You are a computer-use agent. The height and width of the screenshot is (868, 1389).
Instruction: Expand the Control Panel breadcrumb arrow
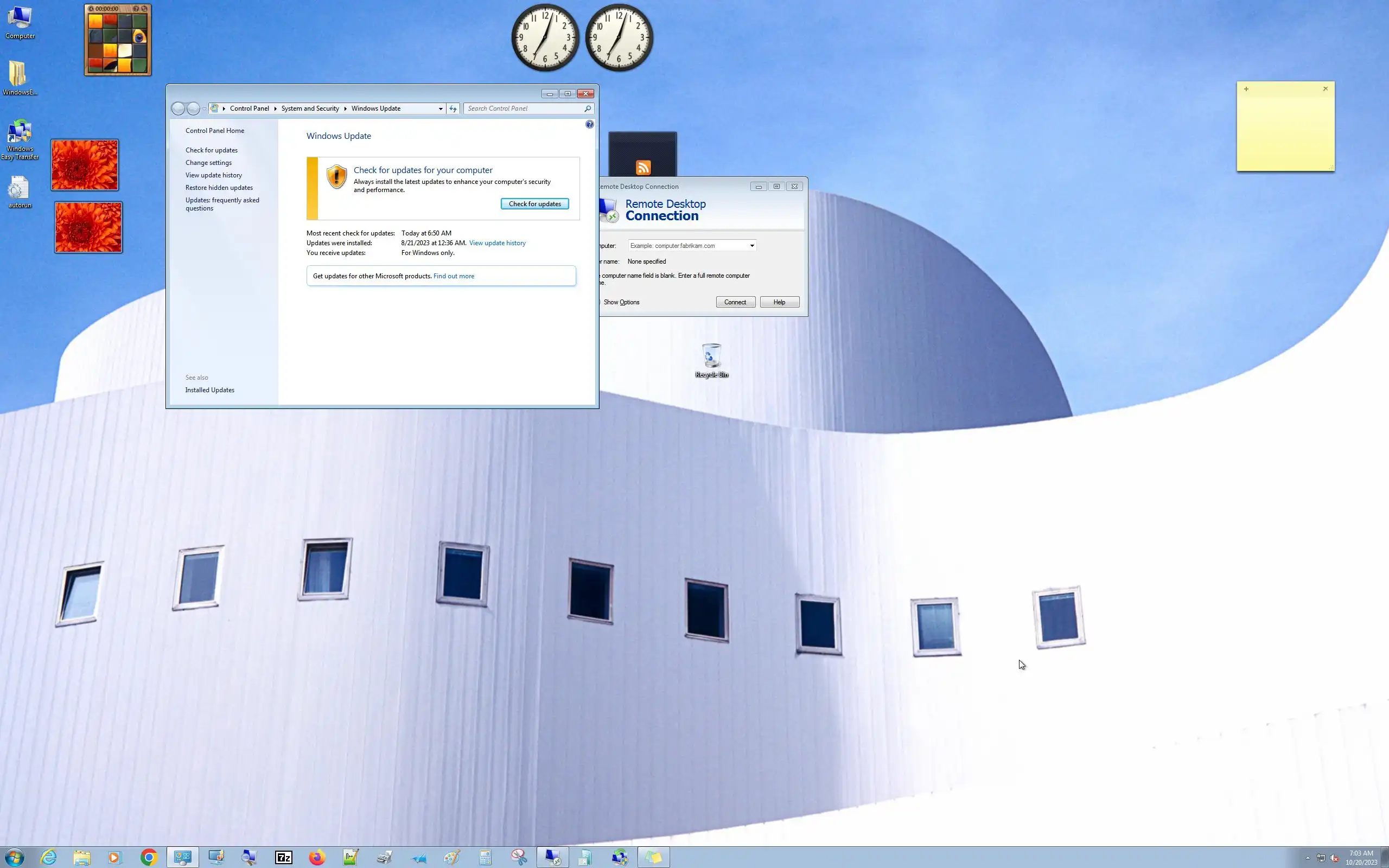click(x=275, y=108)
